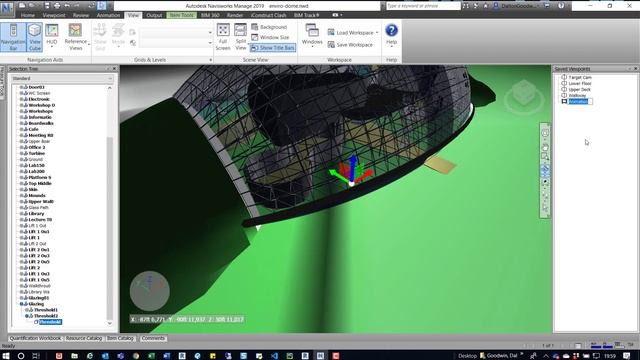Select the Cafe tree item
The height and width of the screenshot is (360, 640).
(x=33, y=129)
